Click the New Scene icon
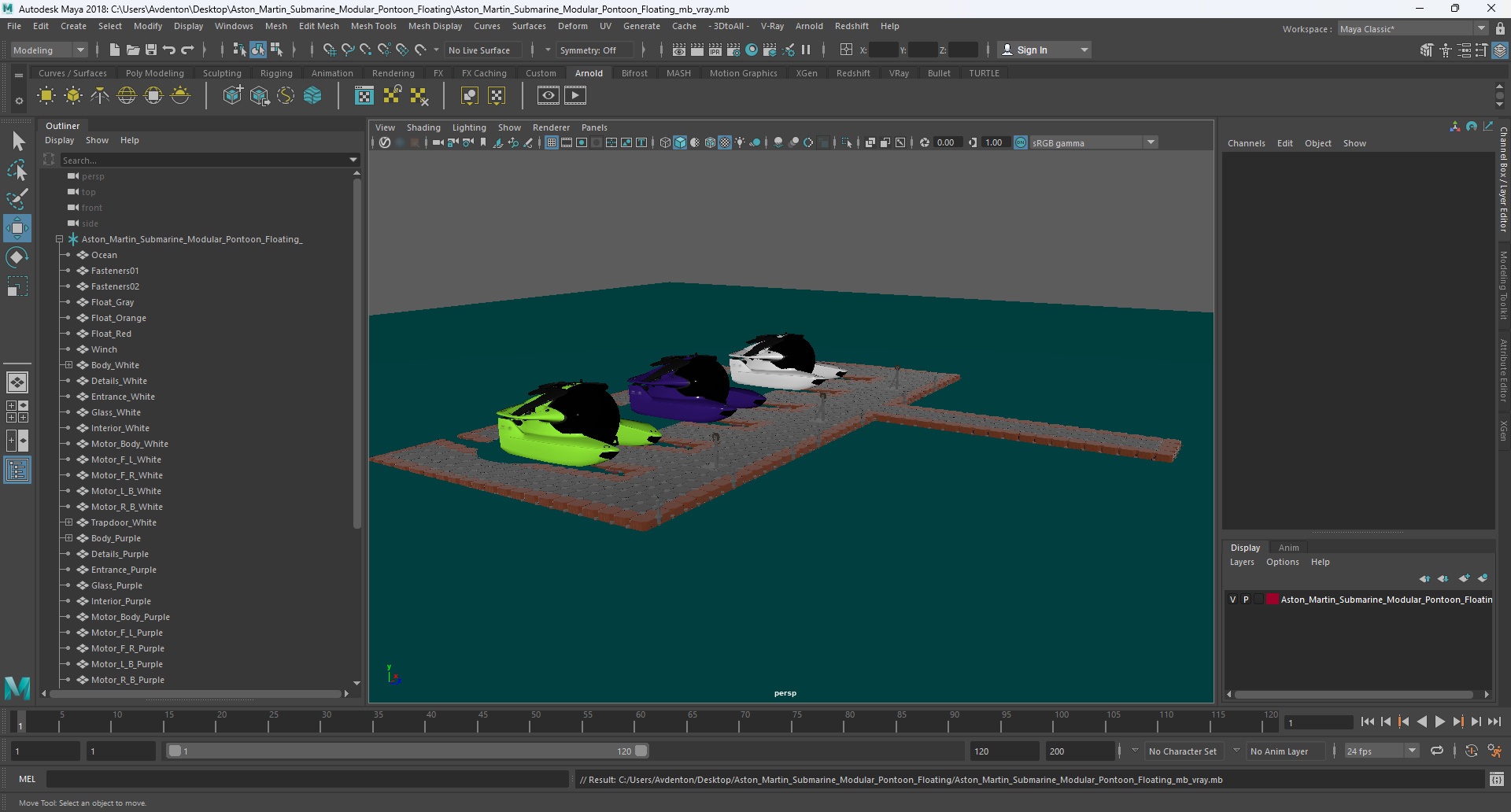 pos(115,50)
